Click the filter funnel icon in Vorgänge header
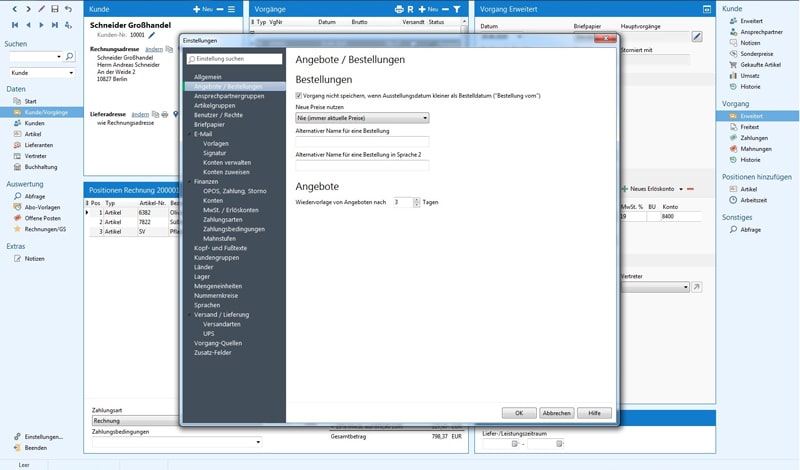The height and width of the screenshot is (470, 800). click(456, 9)
